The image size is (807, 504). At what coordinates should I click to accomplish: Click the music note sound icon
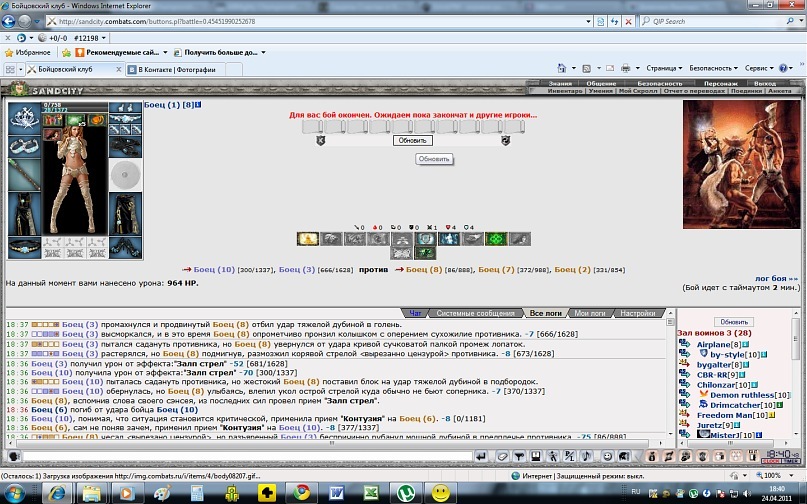(586, 456)
